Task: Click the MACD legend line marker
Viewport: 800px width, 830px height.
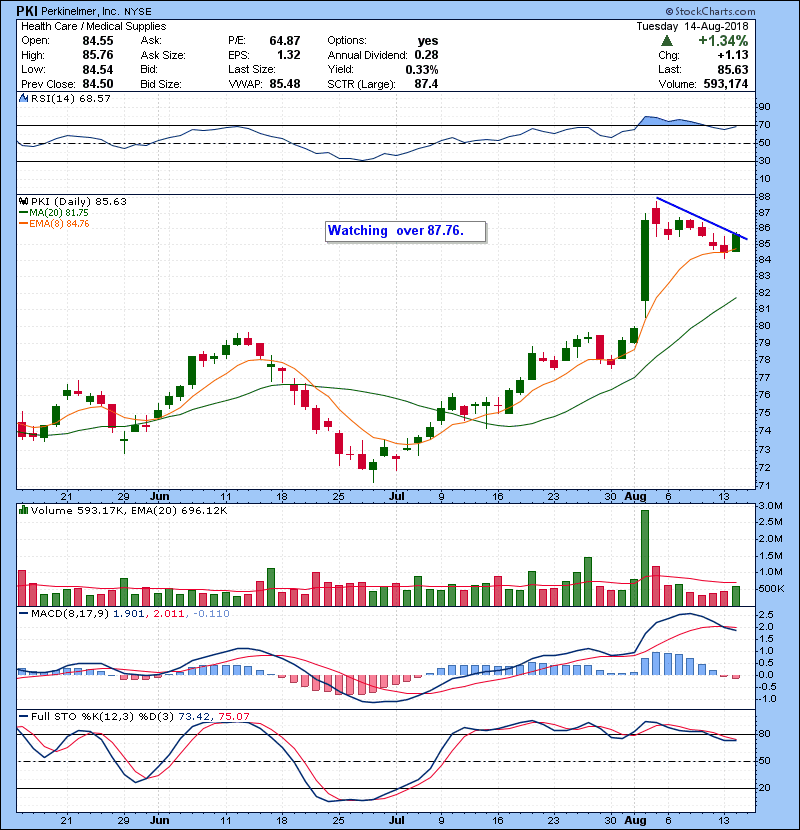Action: point(23,614)
